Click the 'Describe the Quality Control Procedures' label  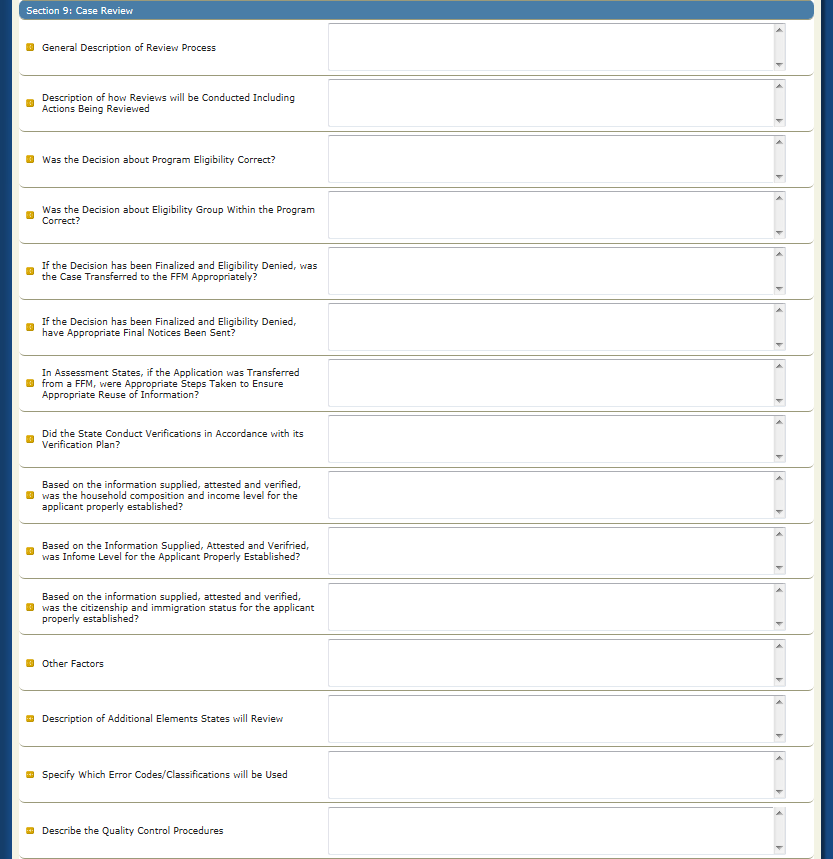(133, 831)
